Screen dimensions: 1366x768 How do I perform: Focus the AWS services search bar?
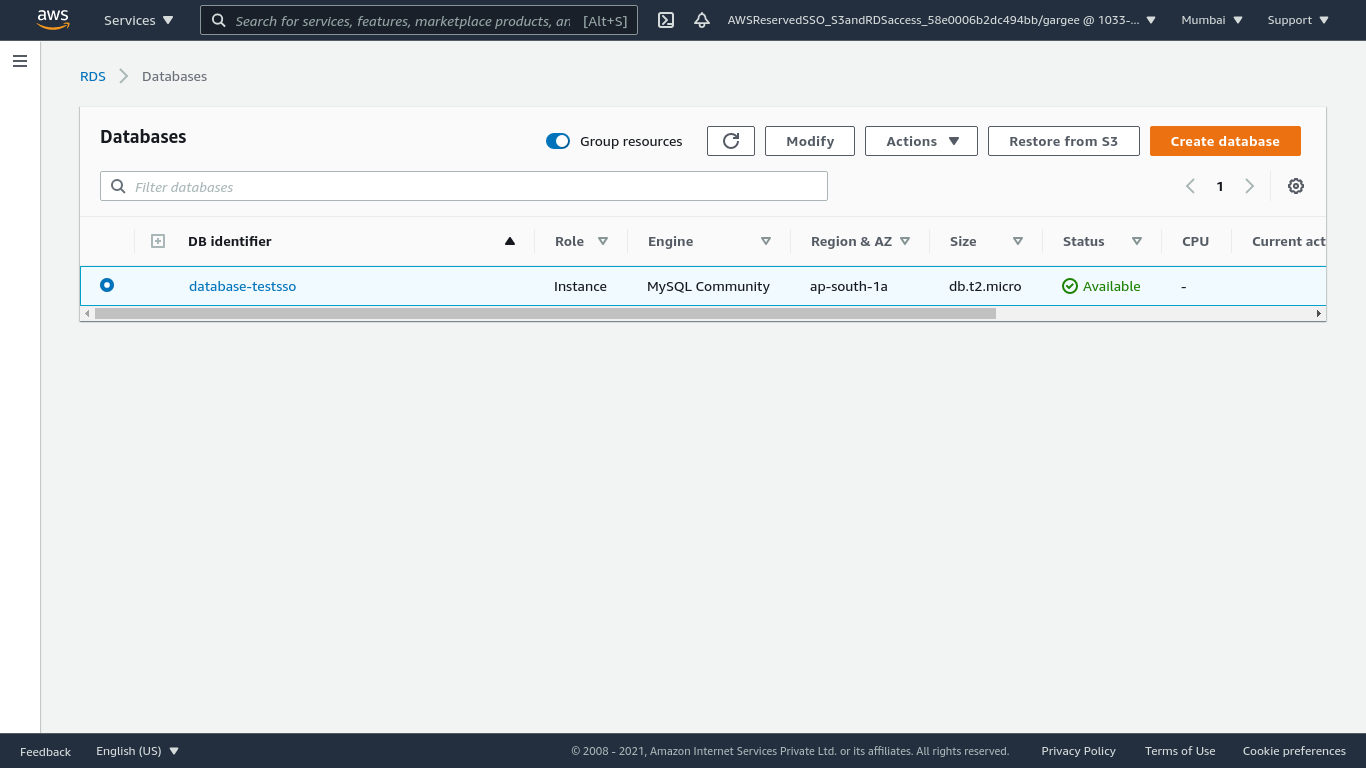pyautogui.click(x=419, y=20)
